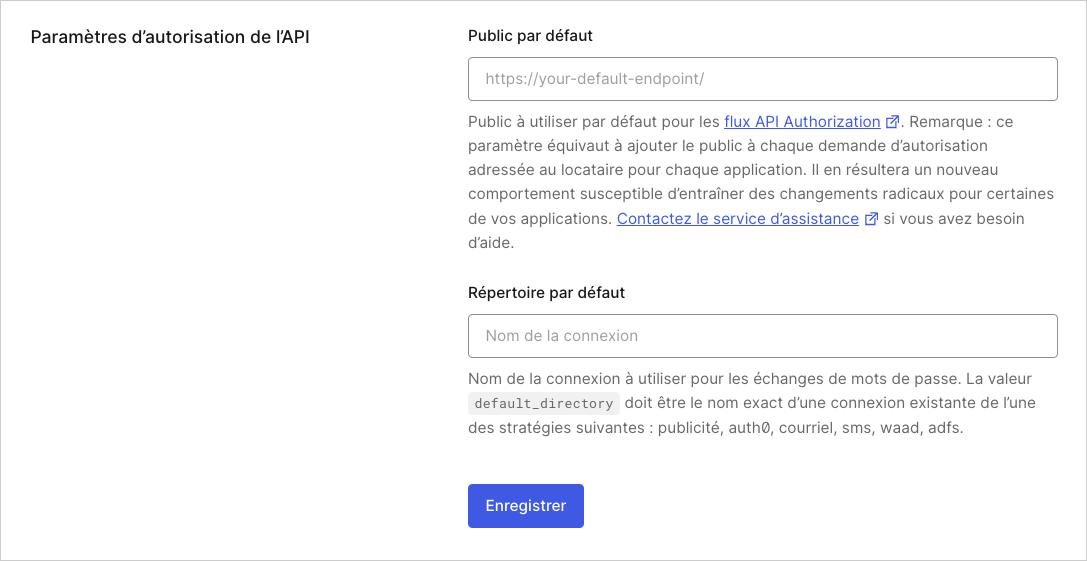The width and height of the screenshot is (1087, 561).
Task: Click the Public par défaut label
Action: tap(530, 36)
